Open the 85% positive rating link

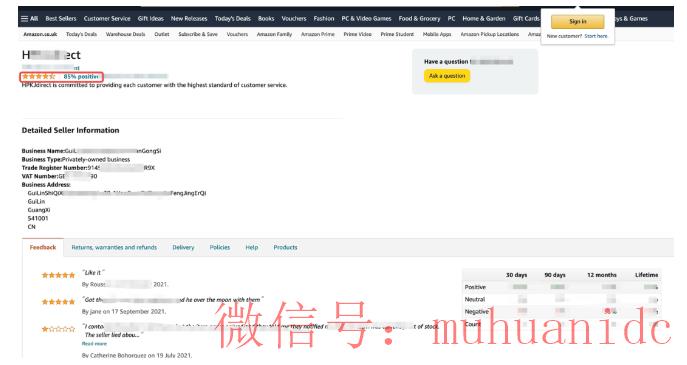click(81, 77)
